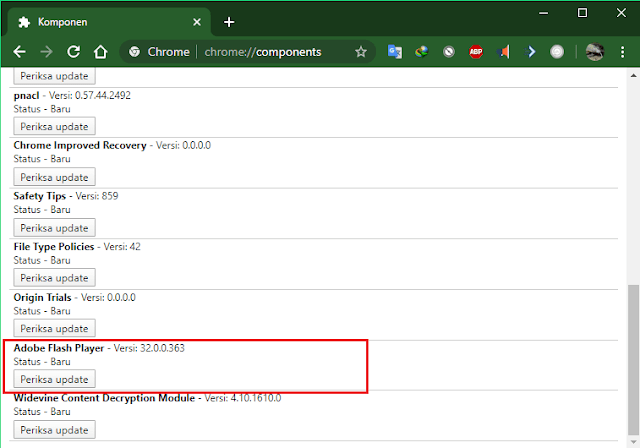Open Chrome's three-dot menu
640x448 pixels.
[x=622, y=52]
